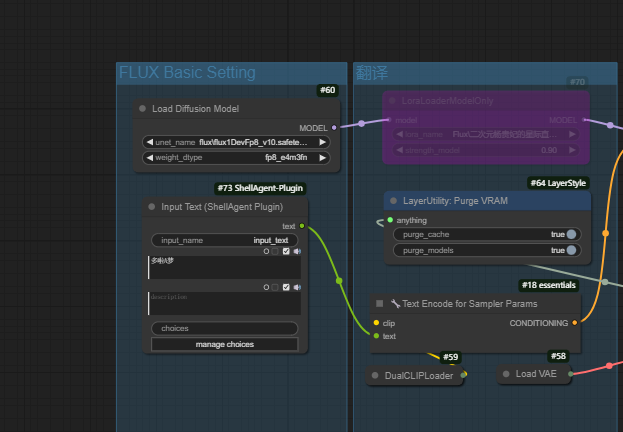Select the FLUX Basic Setting group title
Viewport: 623px width, 432px height.
[x=187, y=73]
